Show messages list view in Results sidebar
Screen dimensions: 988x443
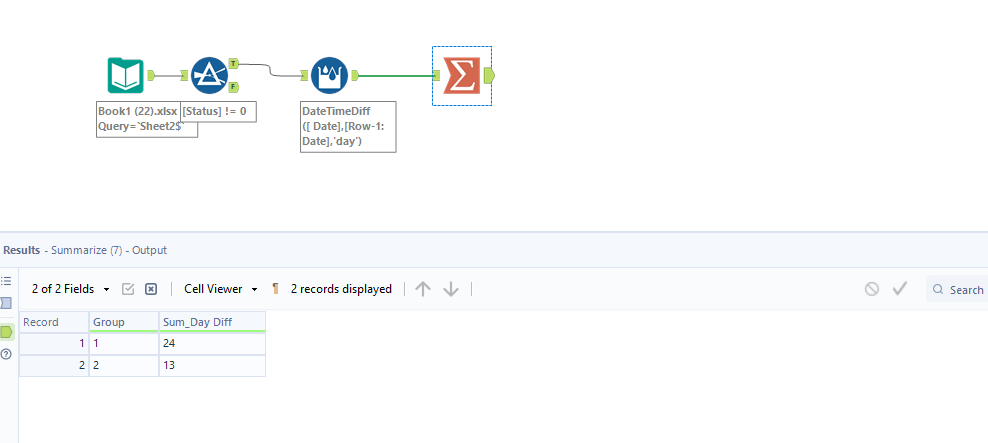tap(6, 281)
